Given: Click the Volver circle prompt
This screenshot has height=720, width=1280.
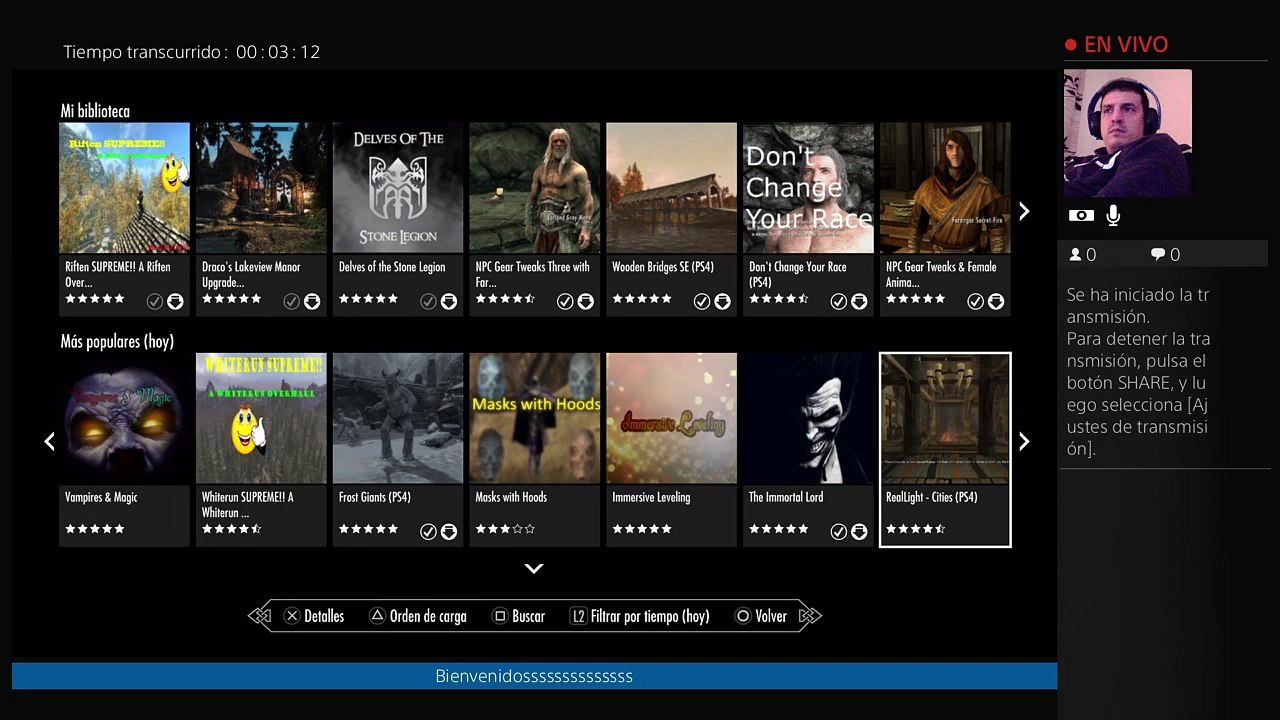Looking at the screenshot, I should [761, 616].
